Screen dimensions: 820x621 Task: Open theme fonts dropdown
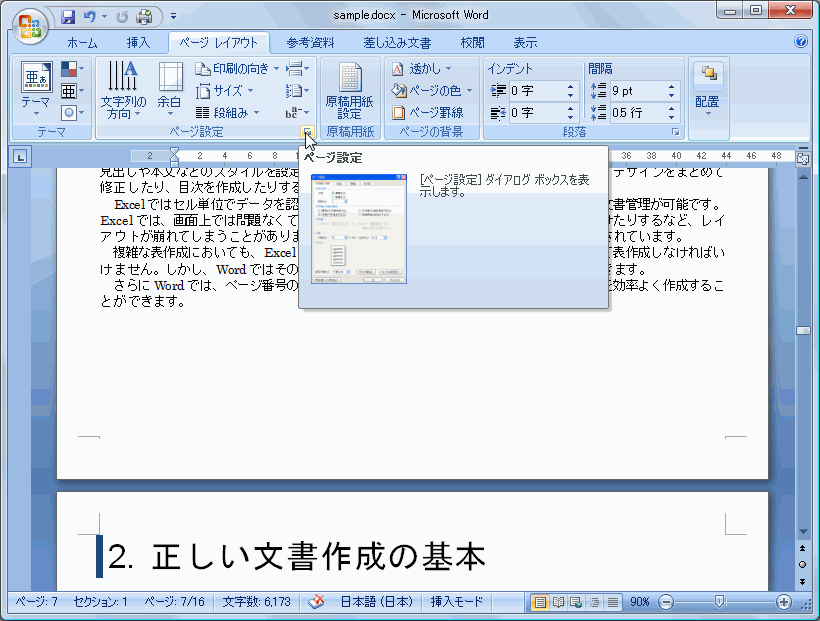point(73,91)
